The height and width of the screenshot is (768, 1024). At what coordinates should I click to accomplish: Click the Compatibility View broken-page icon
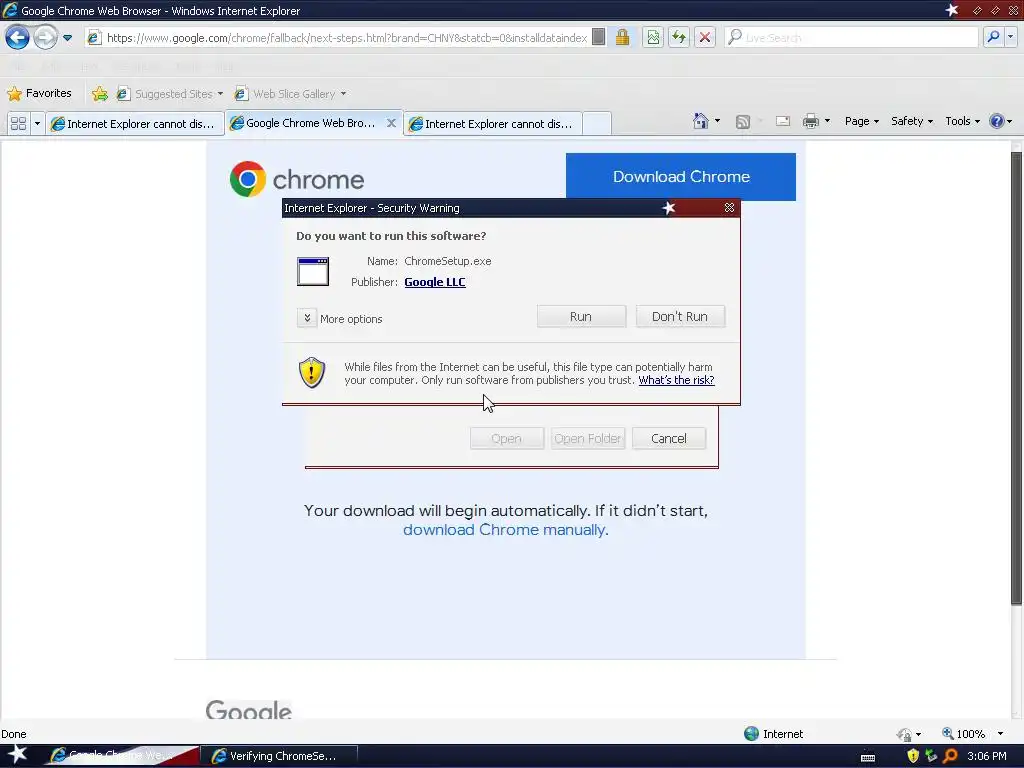(x=653, y=37)
